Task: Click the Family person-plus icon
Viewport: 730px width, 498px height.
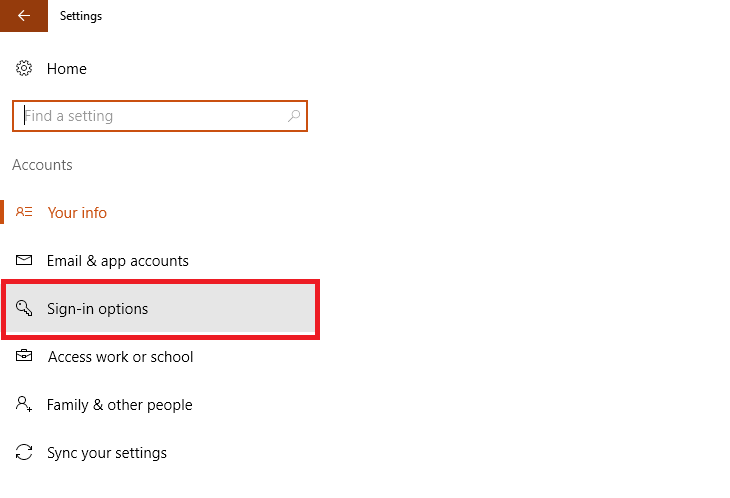Action: [x=25, y=405]
